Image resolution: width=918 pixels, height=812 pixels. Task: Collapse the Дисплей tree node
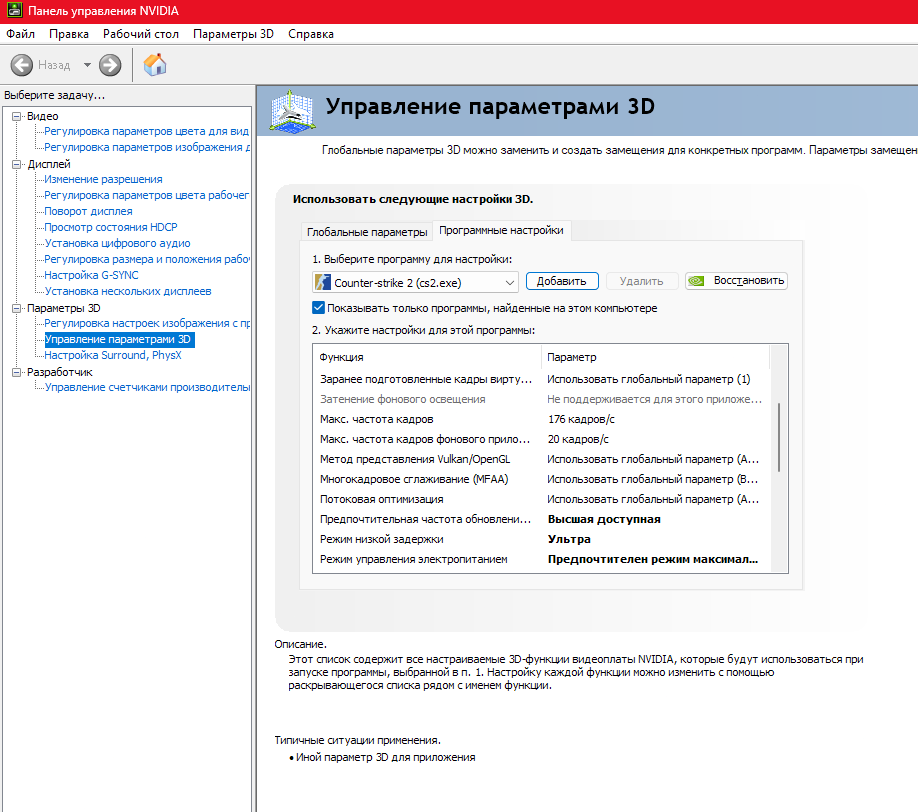point(16,164)
